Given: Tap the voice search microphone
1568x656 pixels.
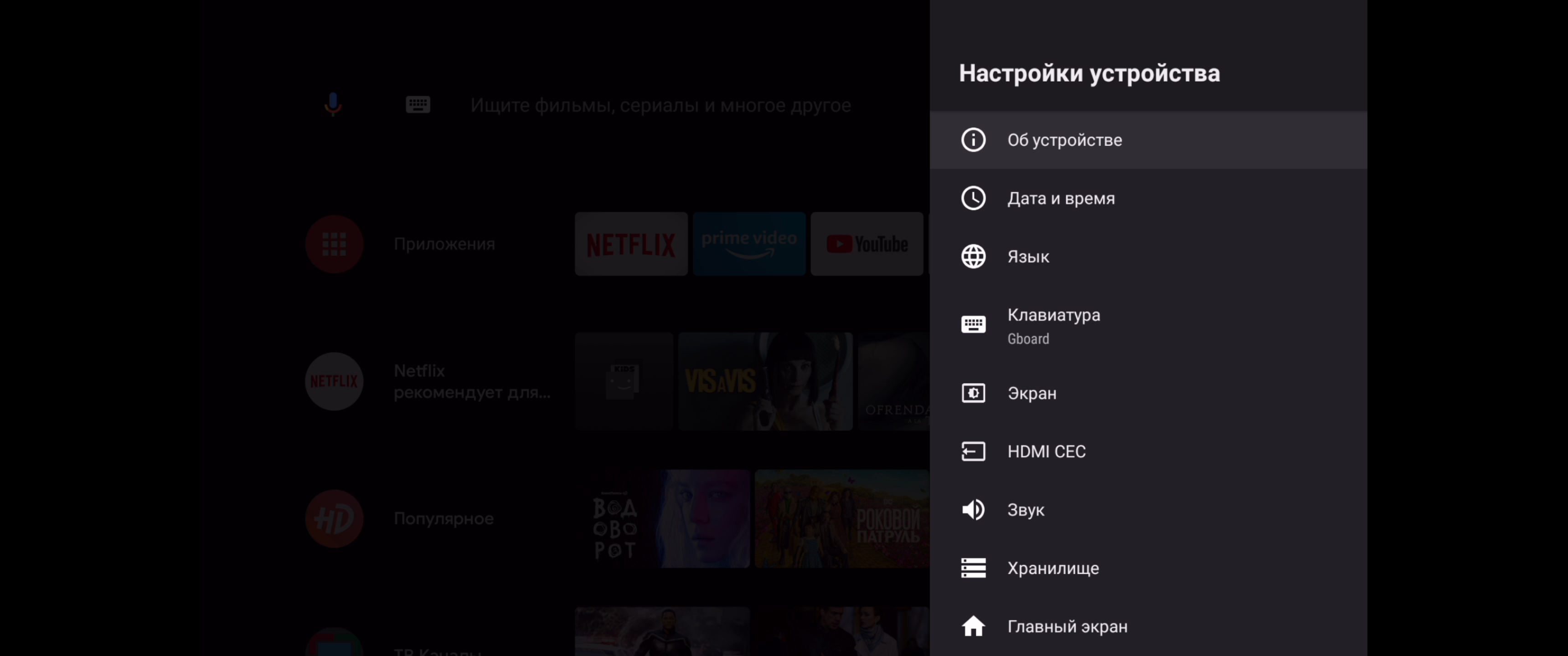Looking at the screenshot, I should pyautogui.click(x=332, y=105).
